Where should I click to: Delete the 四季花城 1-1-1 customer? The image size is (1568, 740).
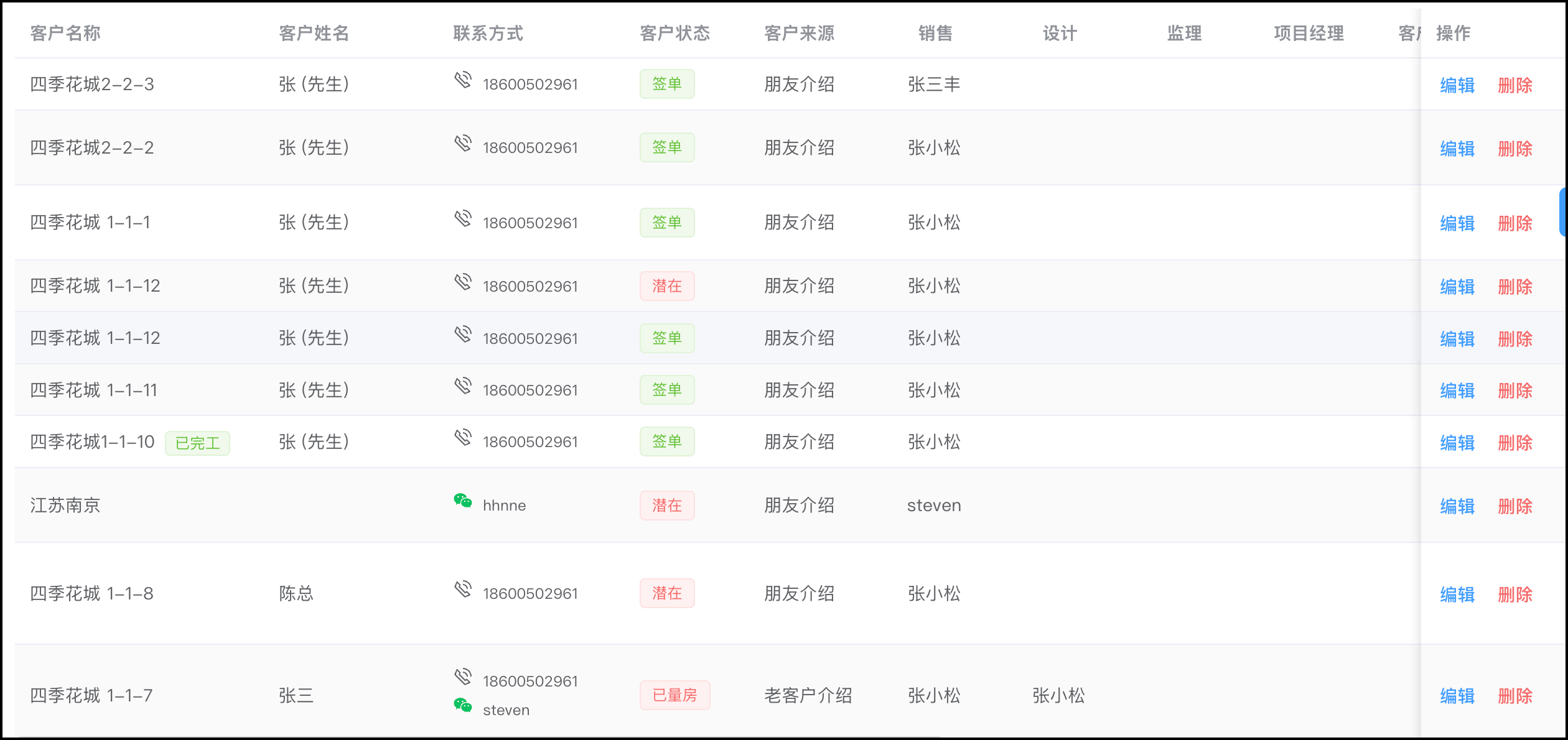(x=1515, y=223)
